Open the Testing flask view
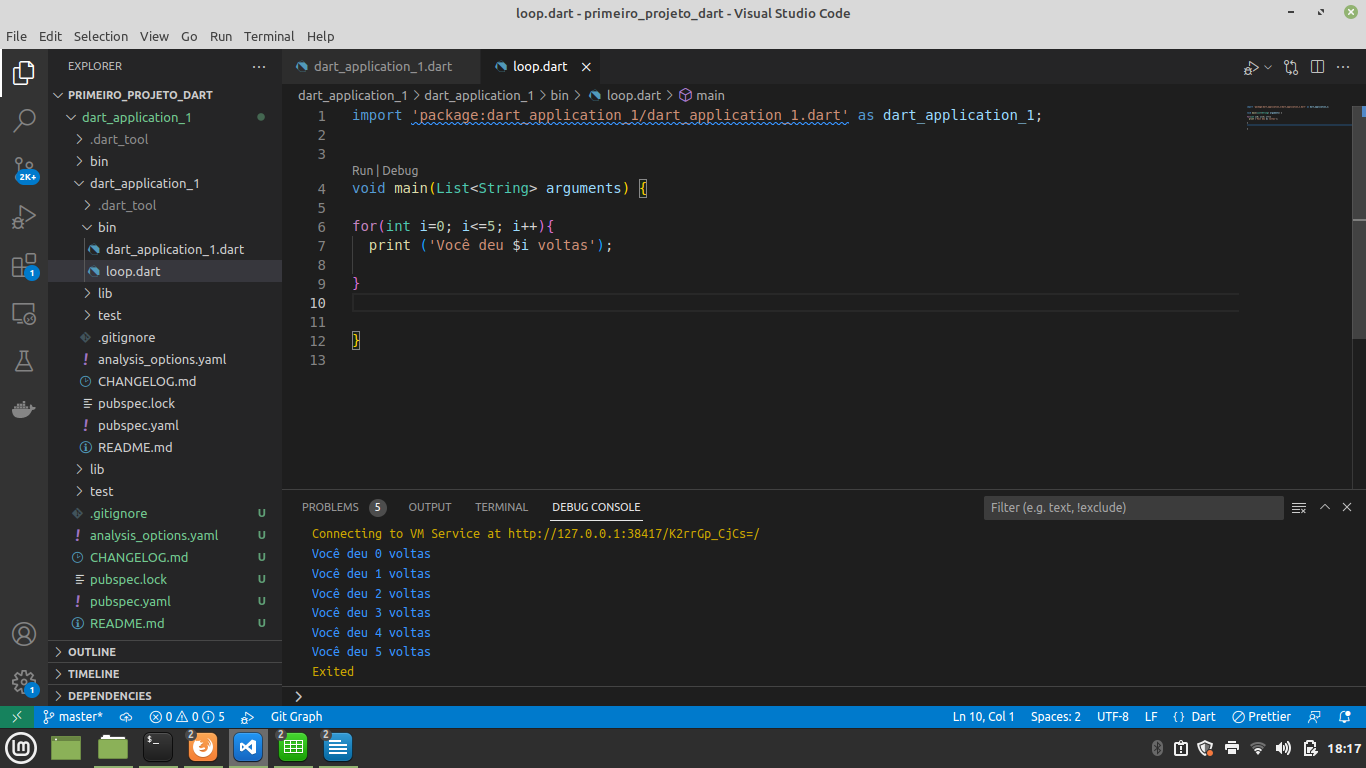Viewport: 1366px width, 768px height. pyautogui.click(x=24, y=361)
